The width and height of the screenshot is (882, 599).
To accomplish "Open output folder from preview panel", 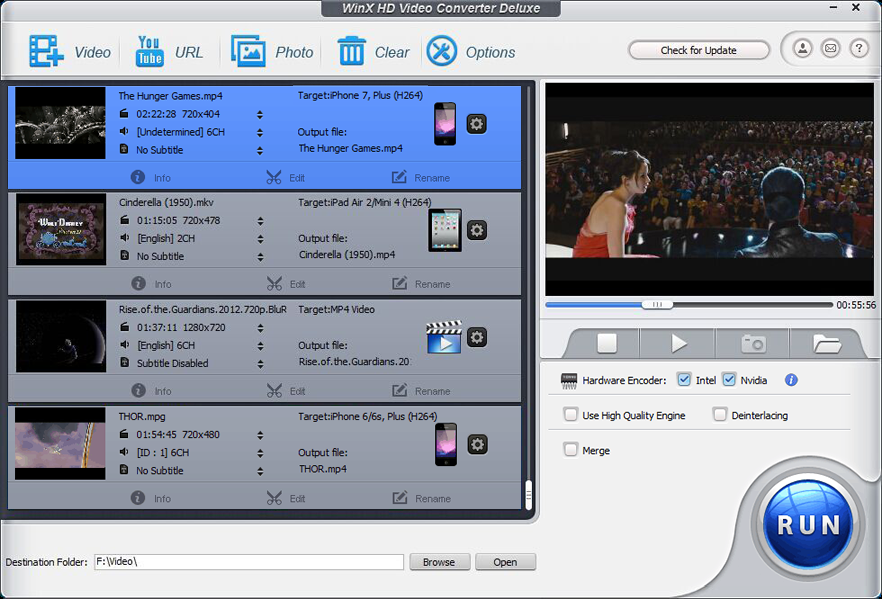I will pos(827,344).
